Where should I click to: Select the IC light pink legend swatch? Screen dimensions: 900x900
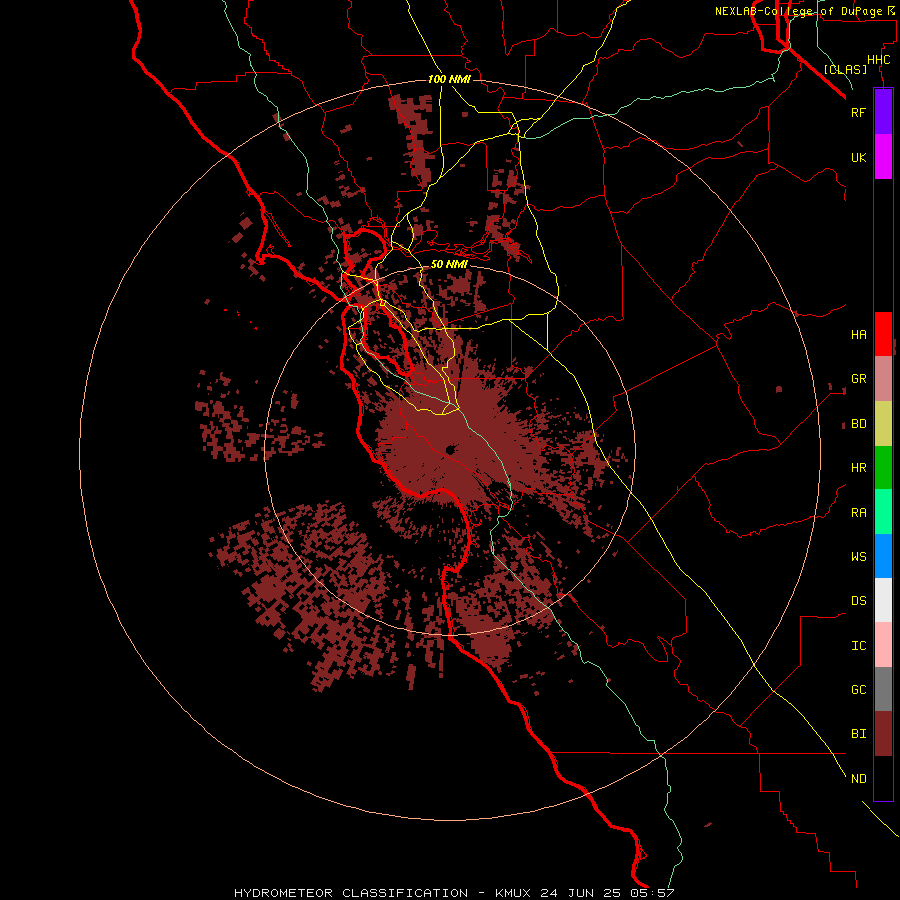click(883, 645)
